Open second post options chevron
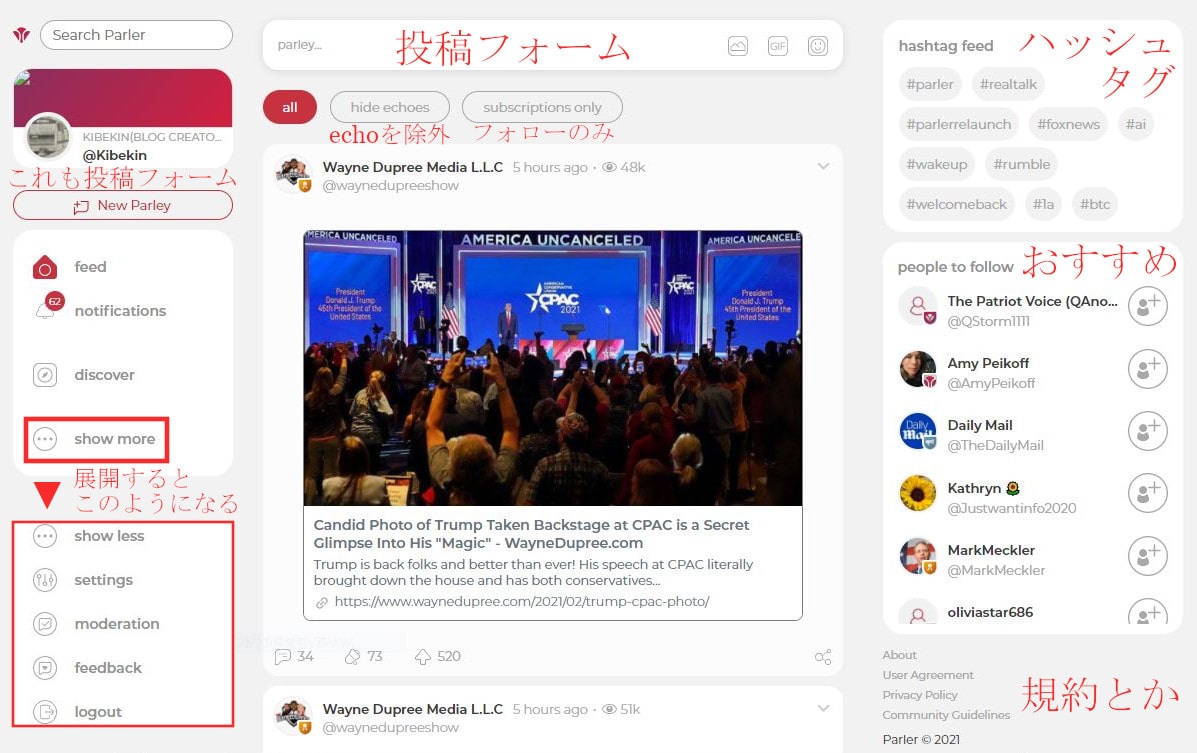 click(823, 709)
